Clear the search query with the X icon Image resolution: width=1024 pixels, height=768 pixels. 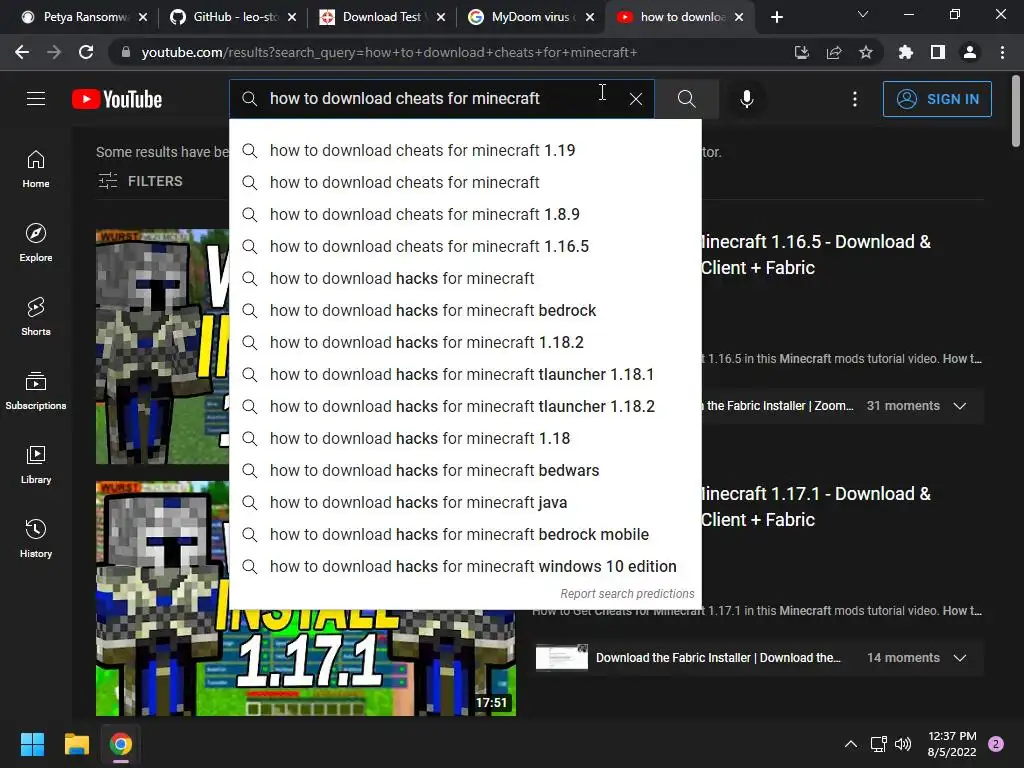pyautogui.click(x=635, y=99)
